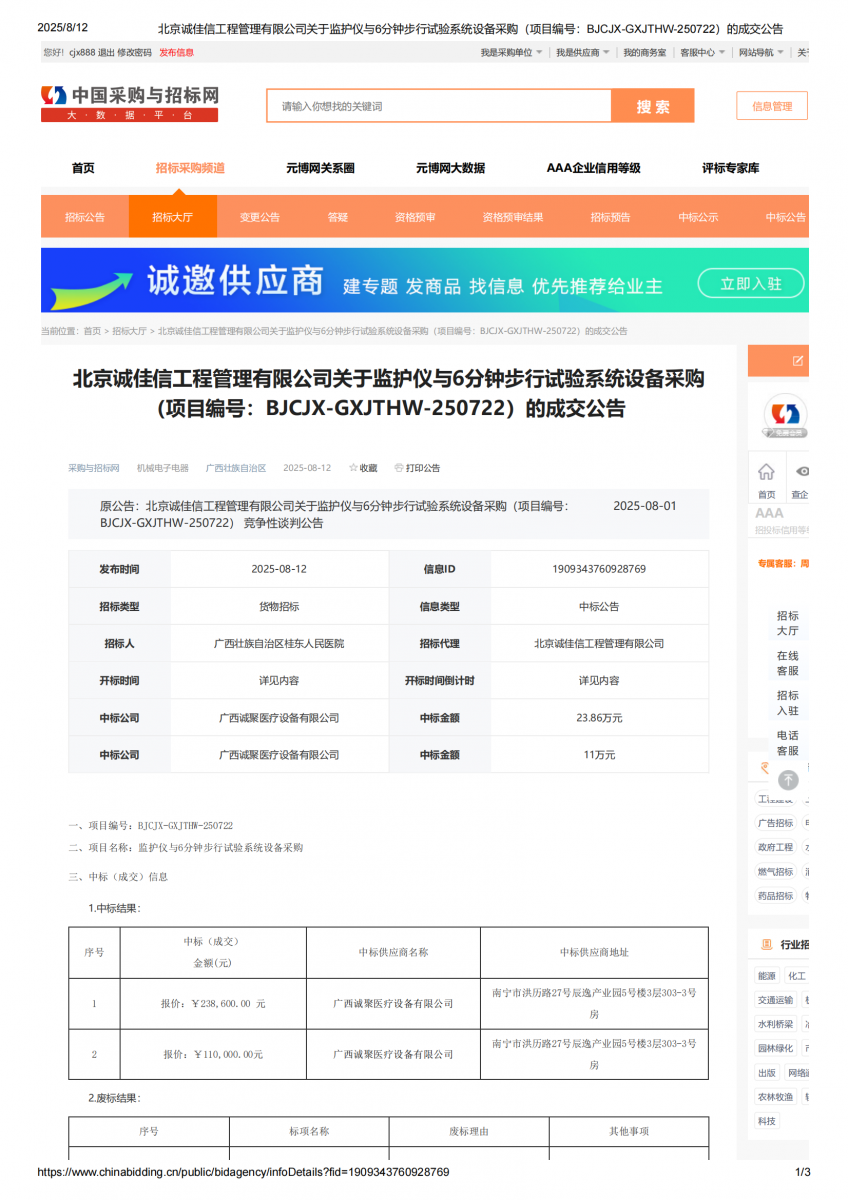Click sidebar 招标入驻 floating button

(x=788, y=703)
